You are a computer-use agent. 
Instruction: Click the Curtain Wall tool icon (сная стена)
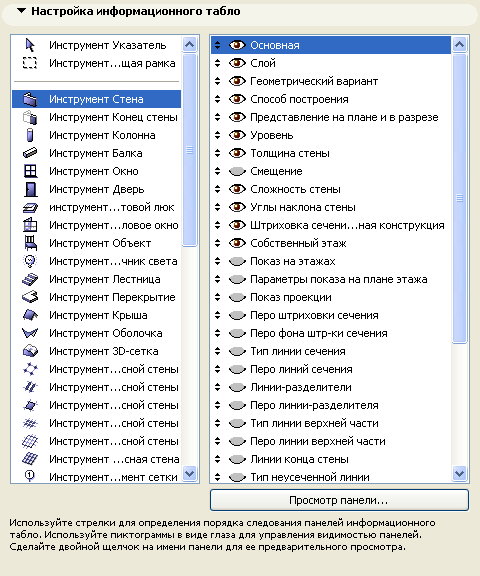[x=30, y=459]
